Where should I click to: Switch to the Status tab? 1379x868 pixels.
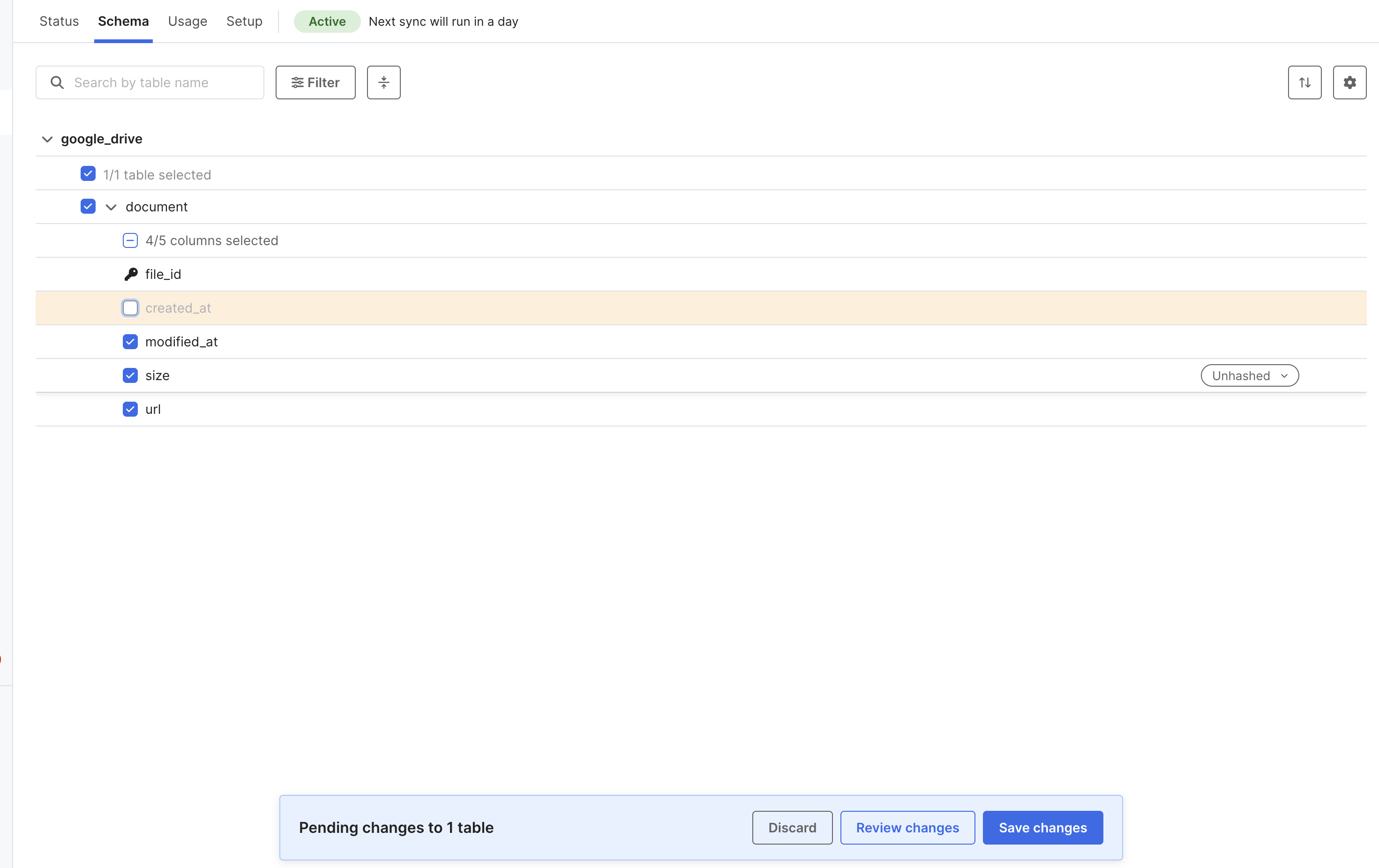click(57, 21)
